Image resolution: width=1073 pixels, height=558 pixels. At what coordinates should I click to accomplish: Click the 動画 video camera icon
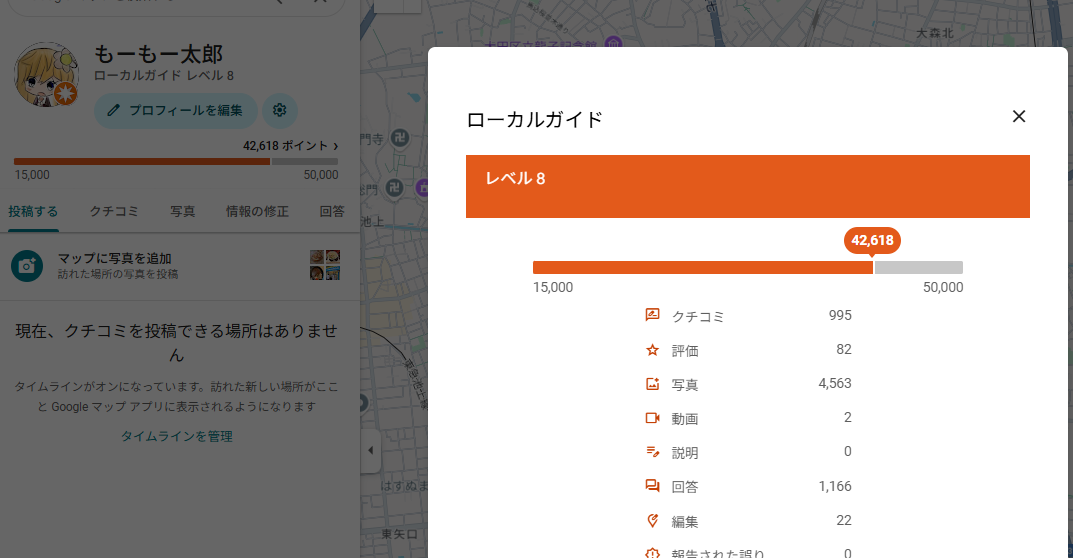(653, 418)
